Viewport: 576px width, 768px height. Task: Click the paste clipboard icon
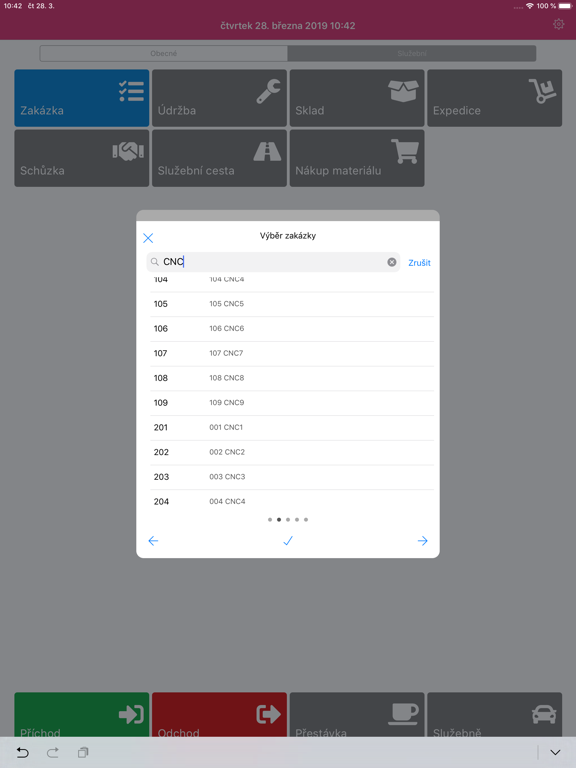(x=83, y=752)
